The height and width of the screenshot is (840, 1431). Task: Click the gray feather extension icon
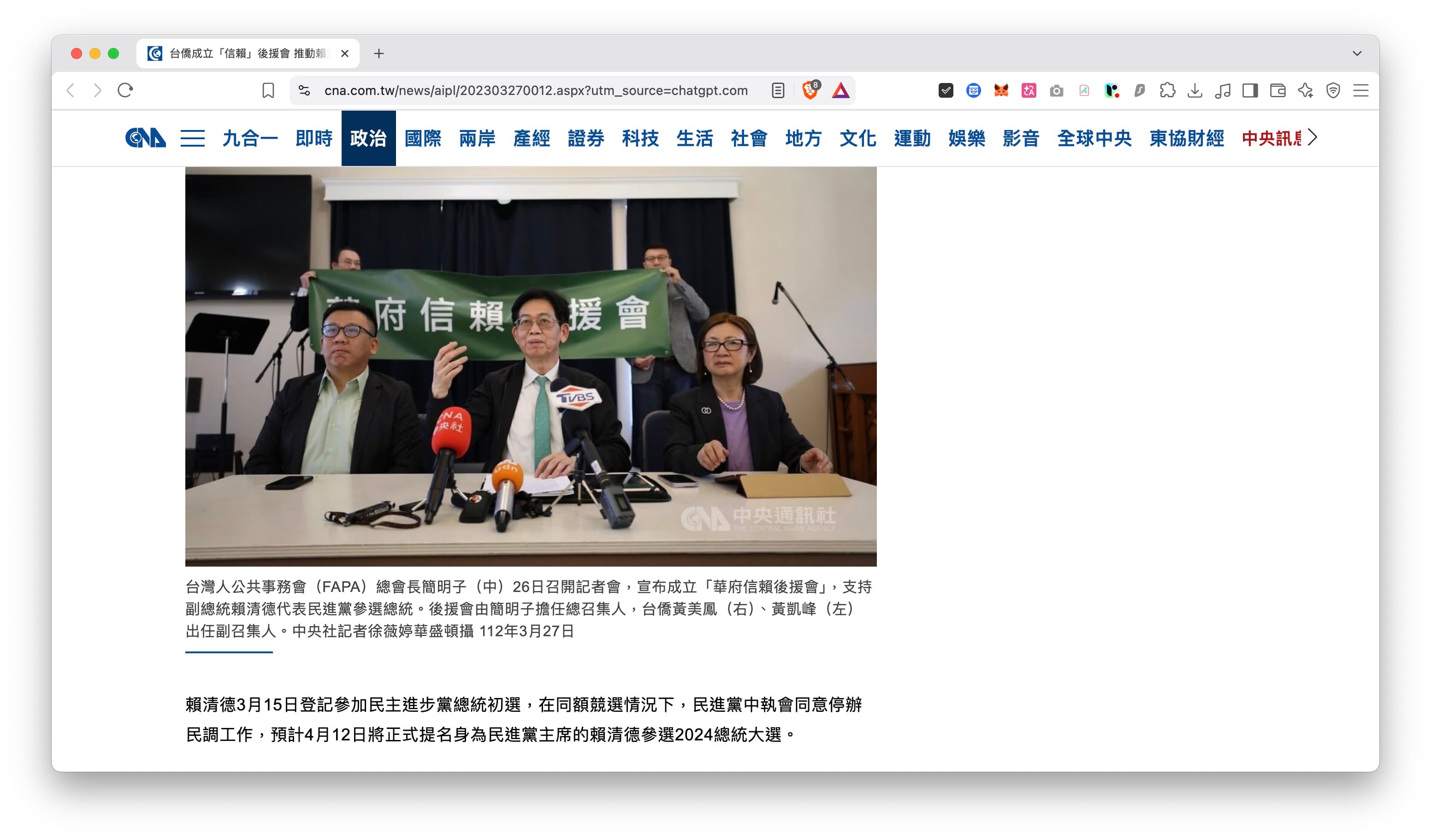coord(1139,90)
